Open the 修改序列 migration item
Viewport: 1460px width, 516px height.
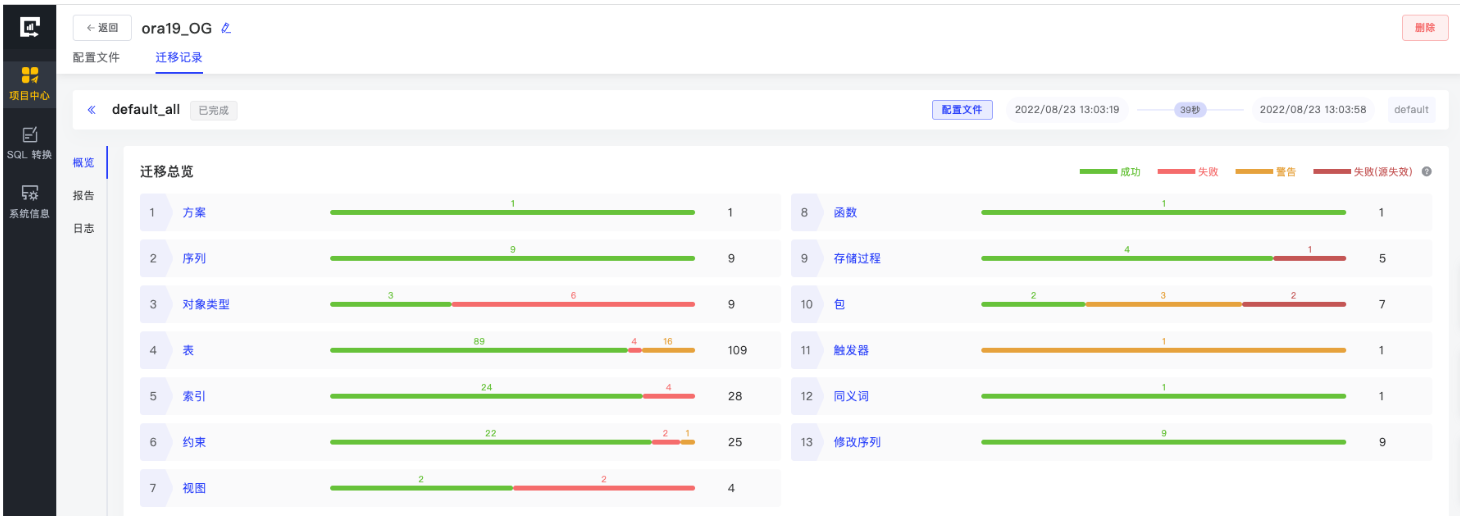pyautogui.click(x=857, y=443)
